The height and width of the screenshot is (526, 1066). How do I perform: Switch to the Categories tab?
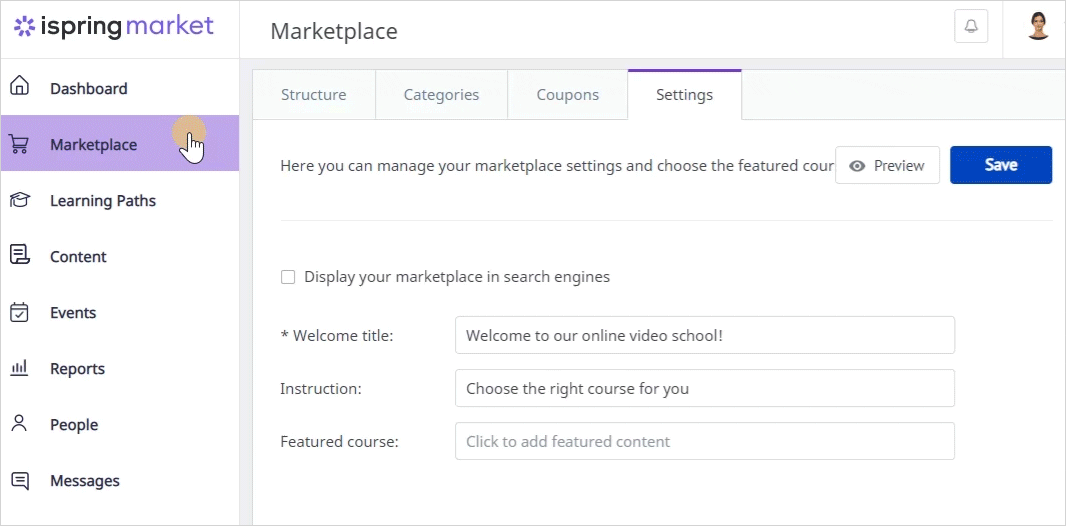(441, 94)
